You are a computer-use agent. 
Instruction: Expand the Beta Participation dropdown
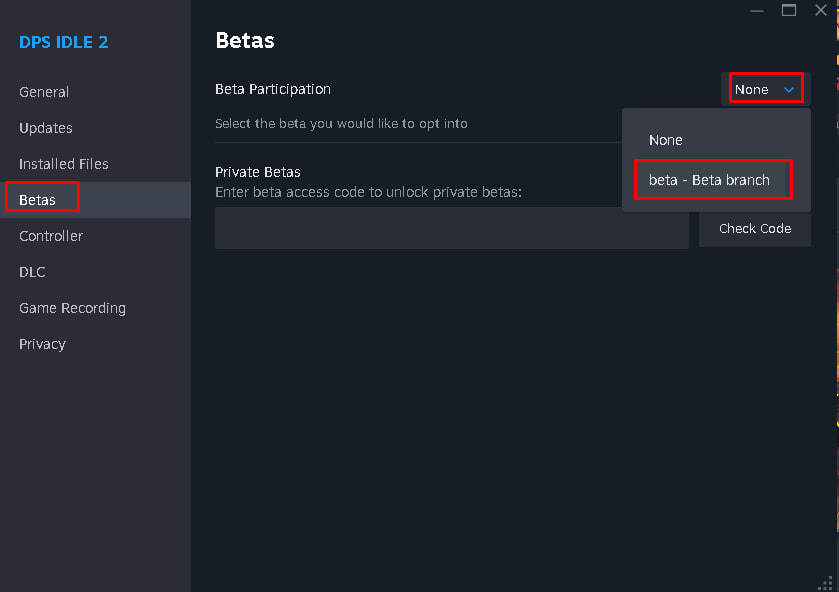pyautogui.click(x=766, y=89)
